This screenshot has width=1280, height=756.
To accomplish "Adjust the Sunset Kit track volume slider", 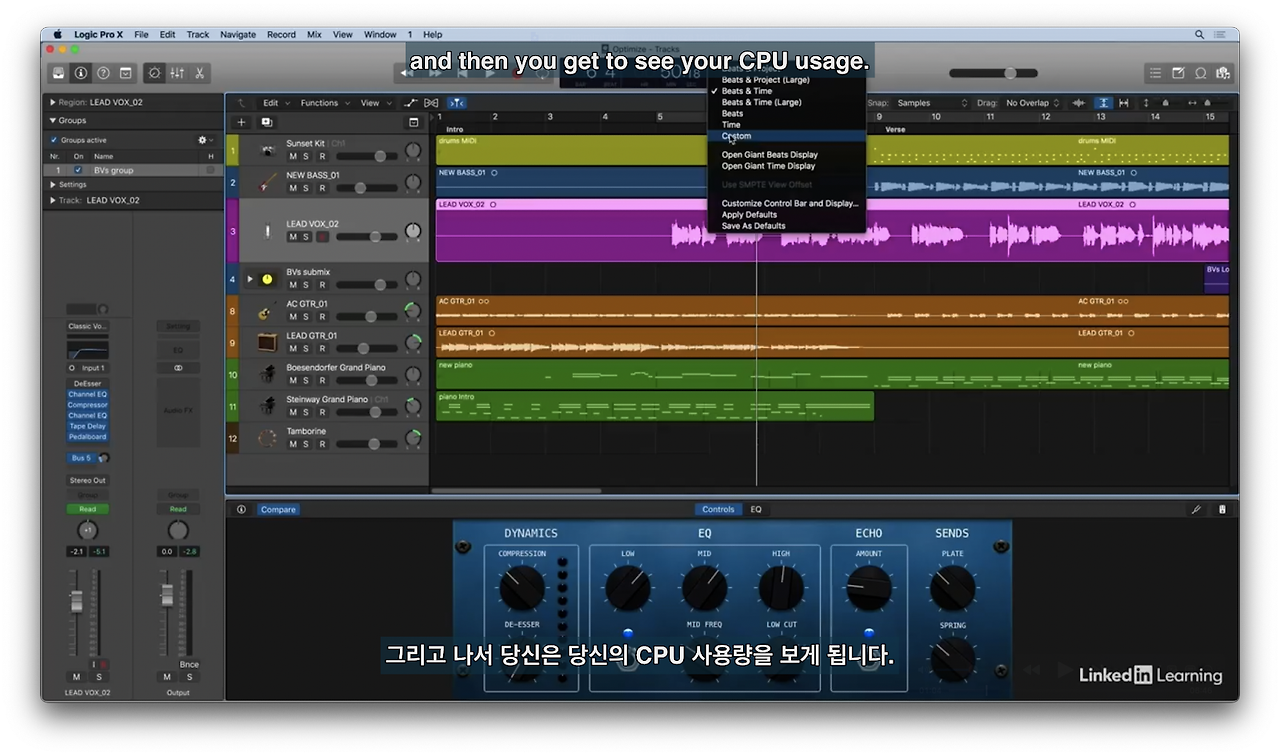I will [x=367, y=156].
